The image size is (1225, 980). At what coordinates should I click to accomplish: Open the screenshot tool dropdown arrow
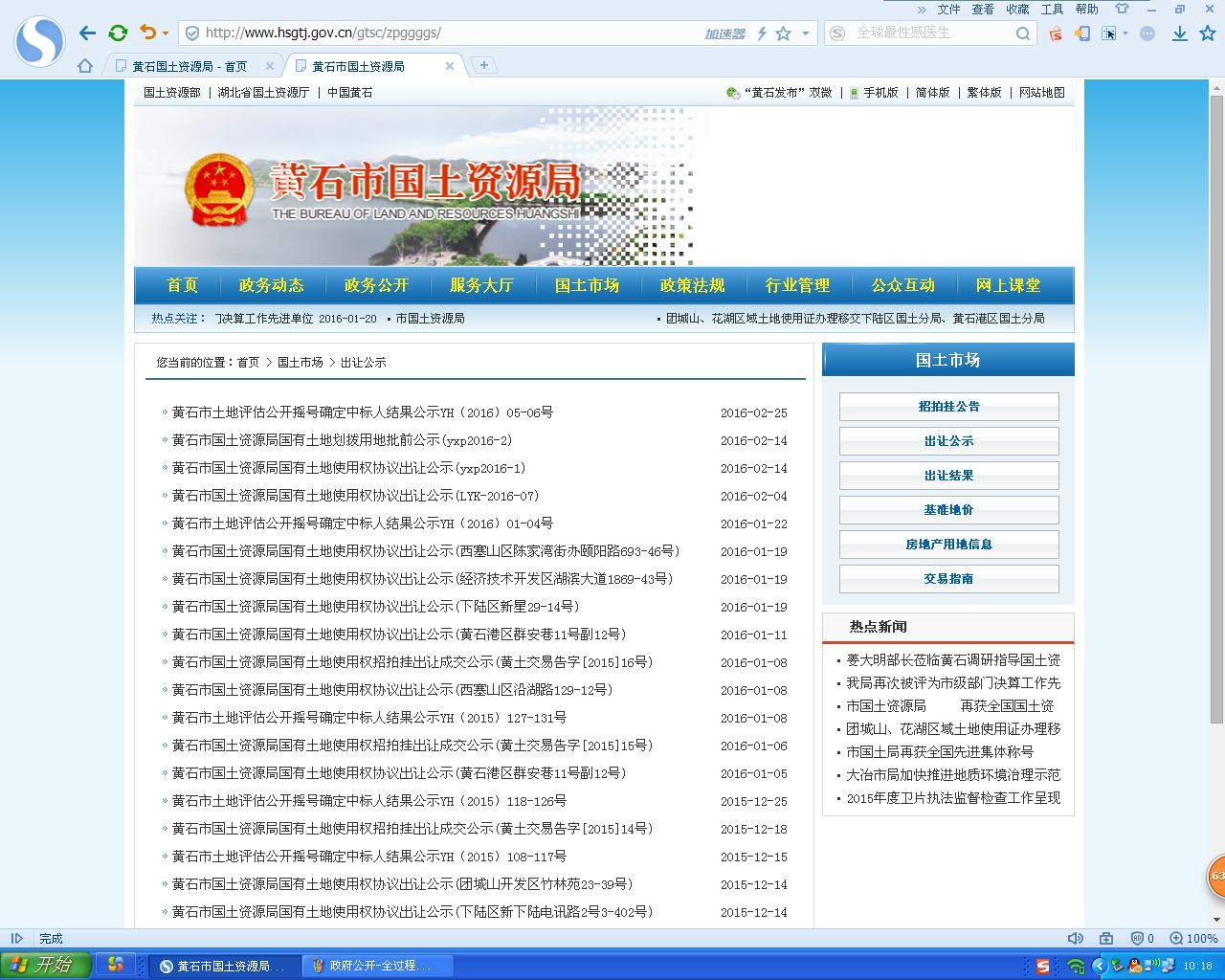pyautogui.click(x=1125, y=33)
